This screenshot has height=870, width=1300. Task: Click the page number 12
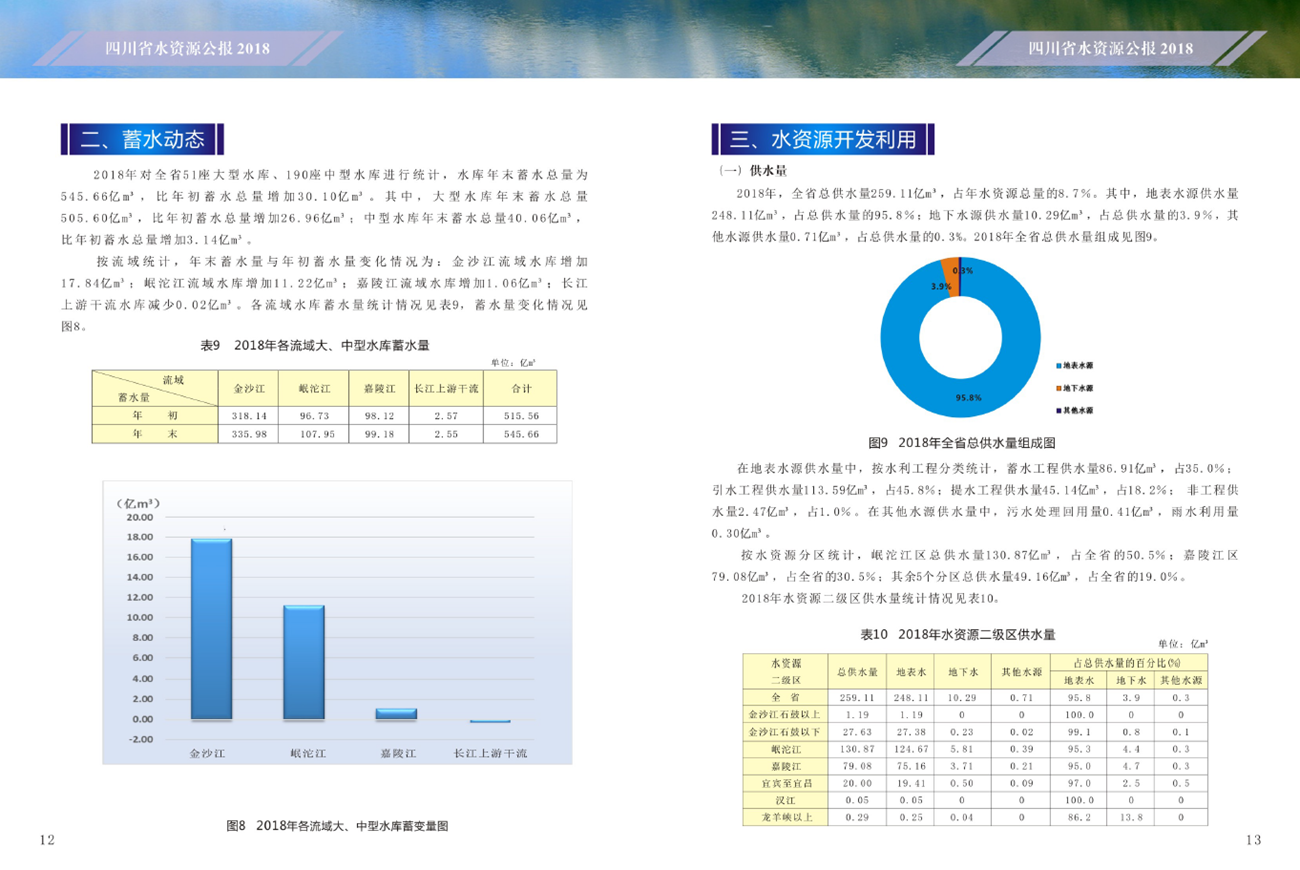click(47, 840)
